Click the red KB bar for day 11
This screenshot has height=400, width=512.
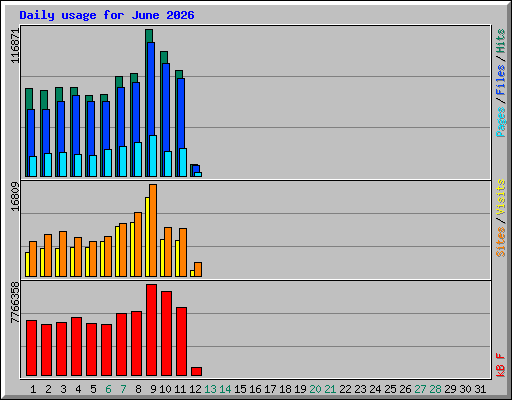pos(181,342)
